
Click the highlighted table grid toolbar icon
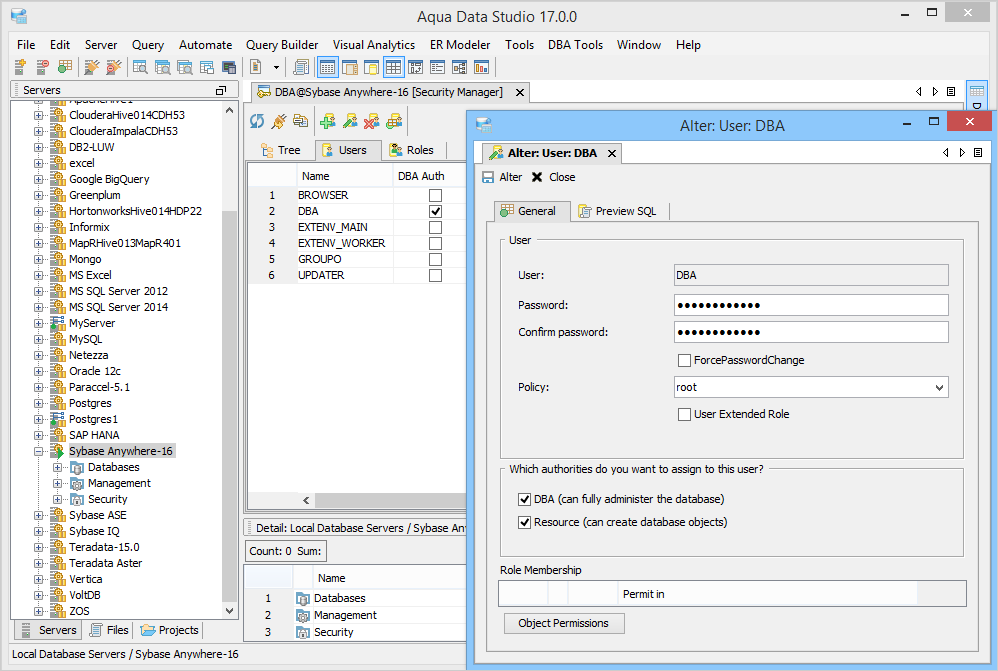click(393, 67)
